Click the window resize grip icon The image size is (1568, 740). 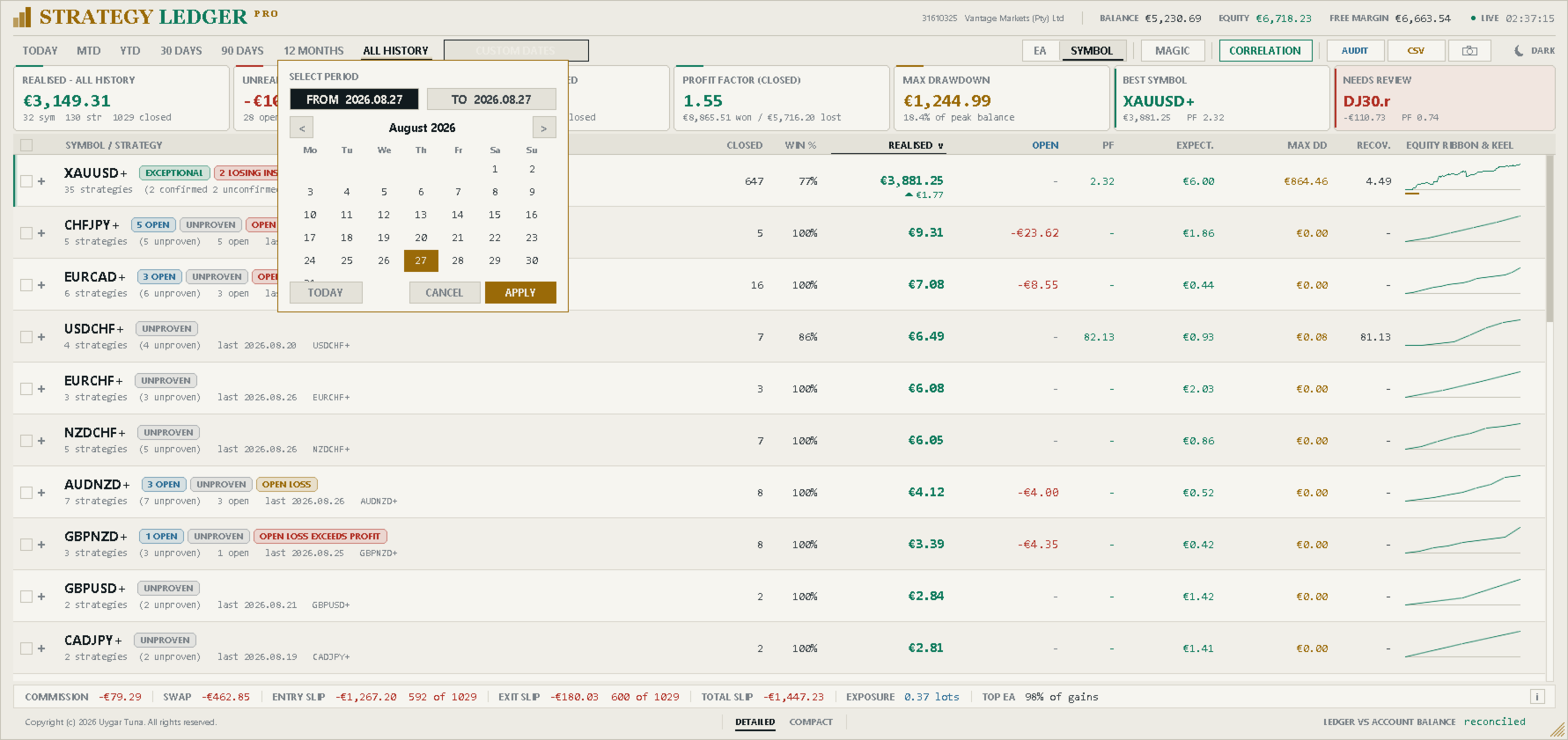1558,730
